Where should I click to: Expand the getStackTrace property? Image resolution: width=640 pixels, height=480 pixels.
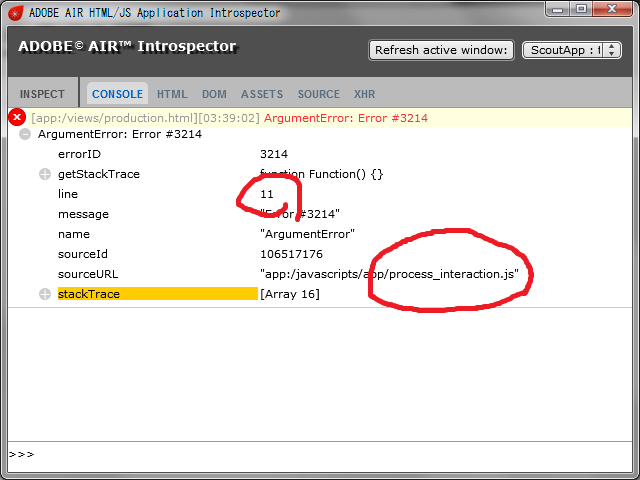tap(45, 174)
